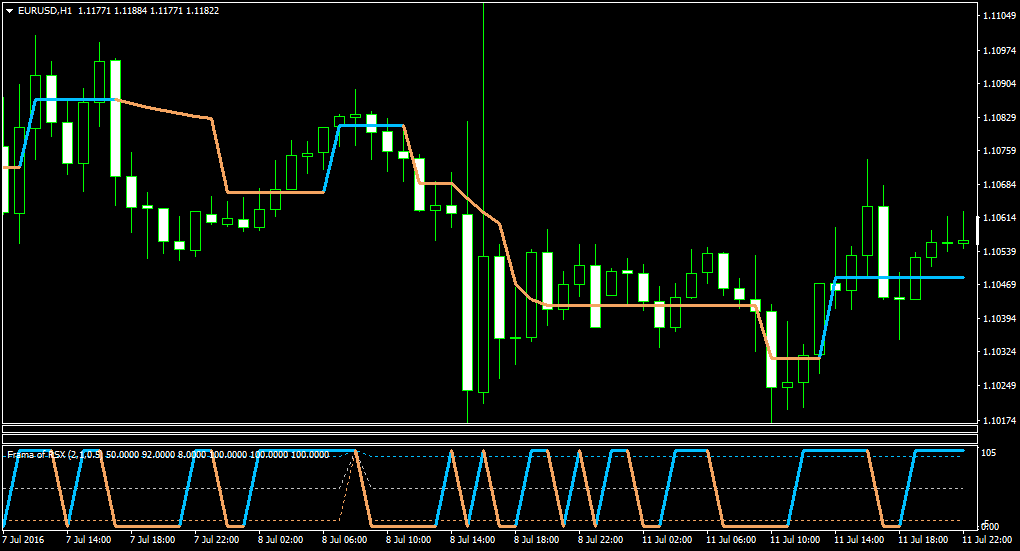Screen dimensions: 1020x551
Task: Click the 1.10829 price scale label
Action: pyautogui.click(x=1000, y=118)
